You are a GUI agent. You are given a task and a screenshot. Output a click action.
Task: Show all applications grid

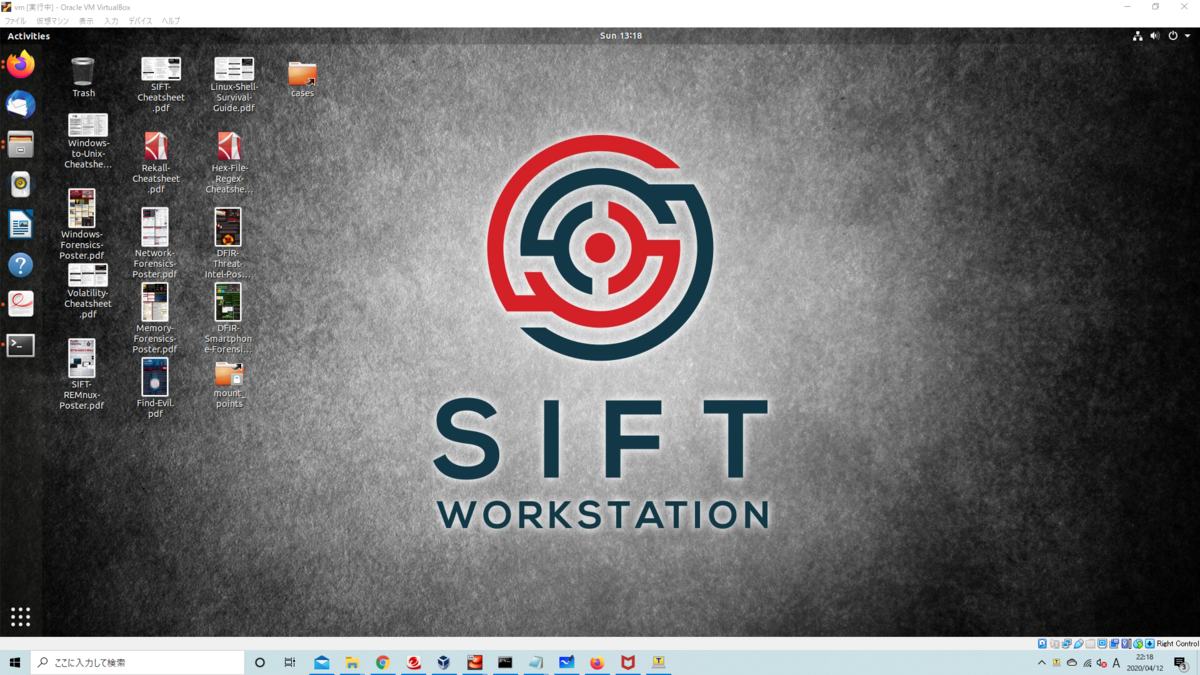click(21, 616)
